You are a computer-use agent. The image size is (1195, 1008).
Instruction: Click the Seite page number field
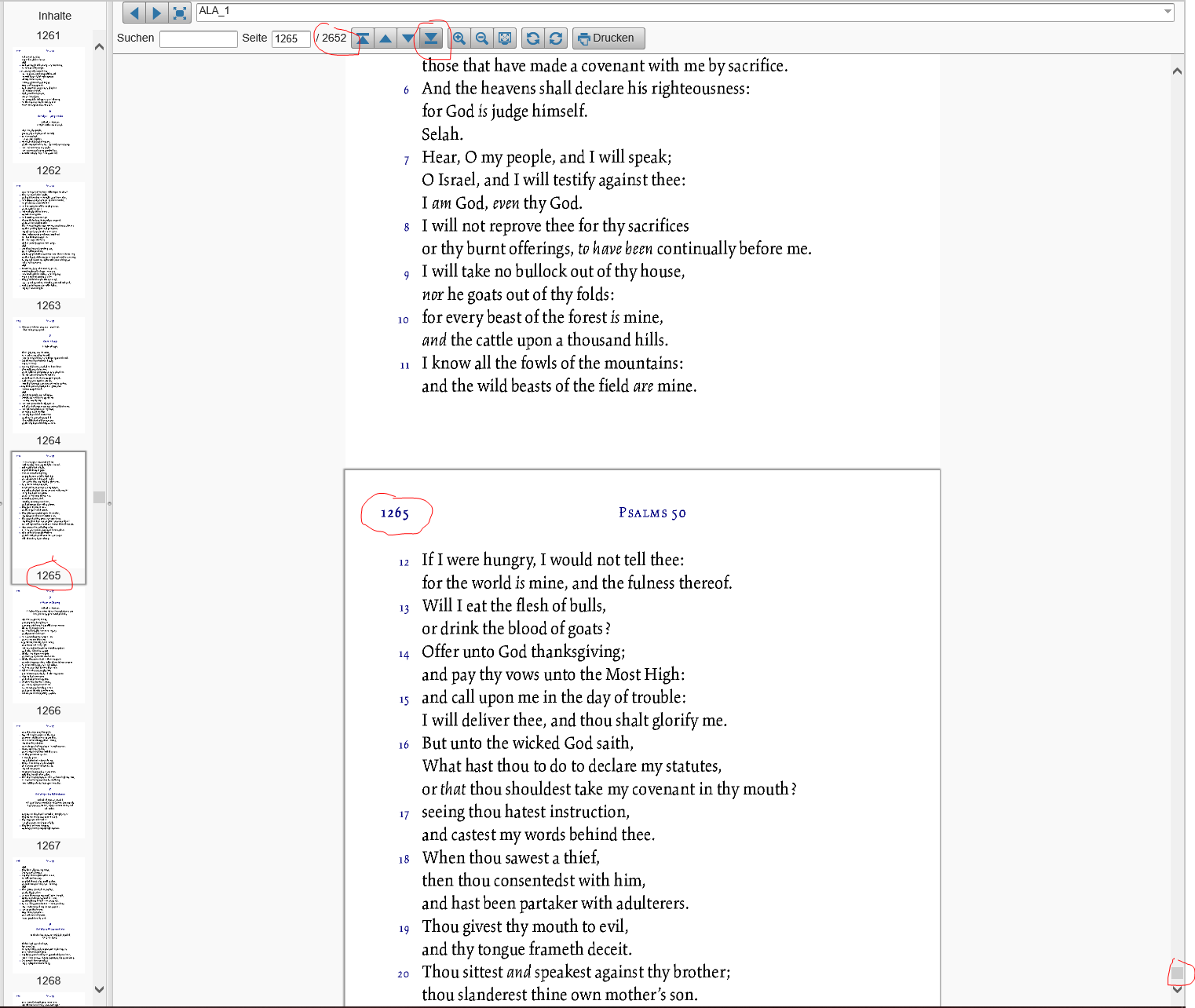pos(291,38)
